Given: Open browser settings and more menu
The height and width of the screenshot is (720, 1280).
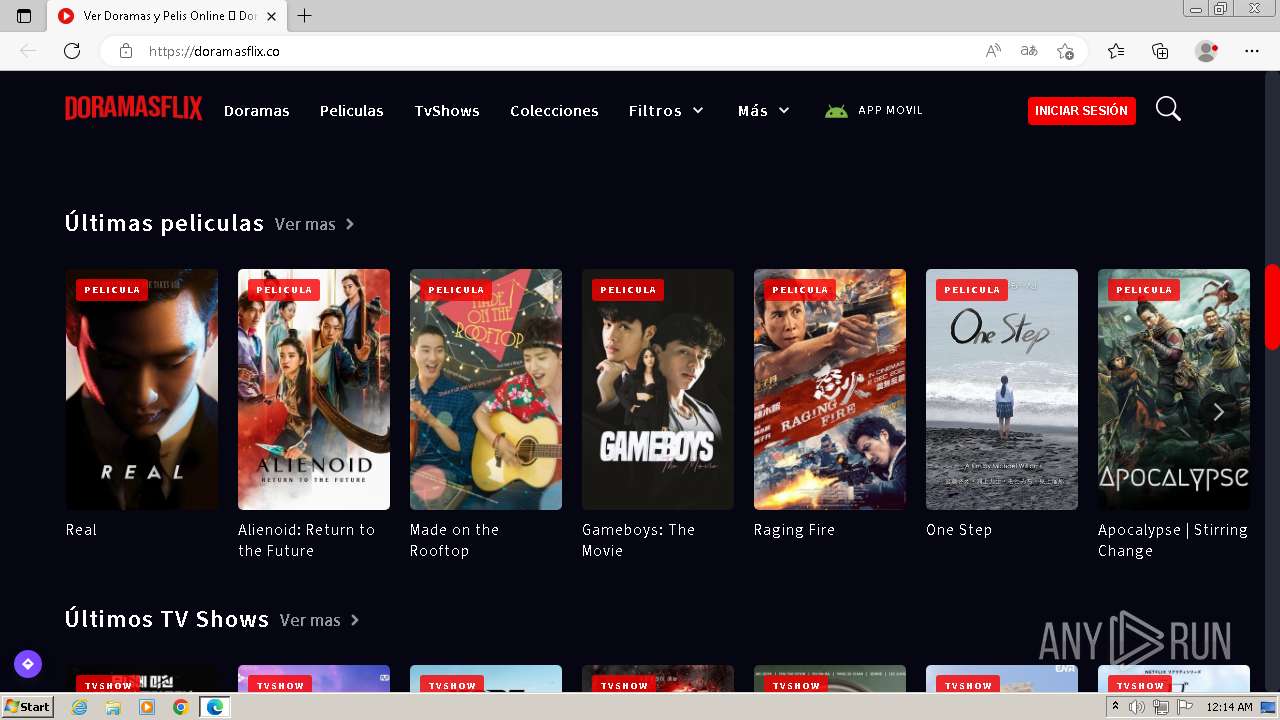Looking at the screenshot, I should 1252,51.
